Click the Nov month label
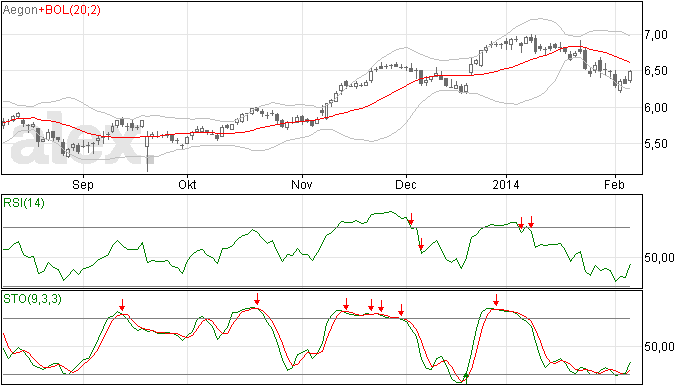 (x=301, y=184)
